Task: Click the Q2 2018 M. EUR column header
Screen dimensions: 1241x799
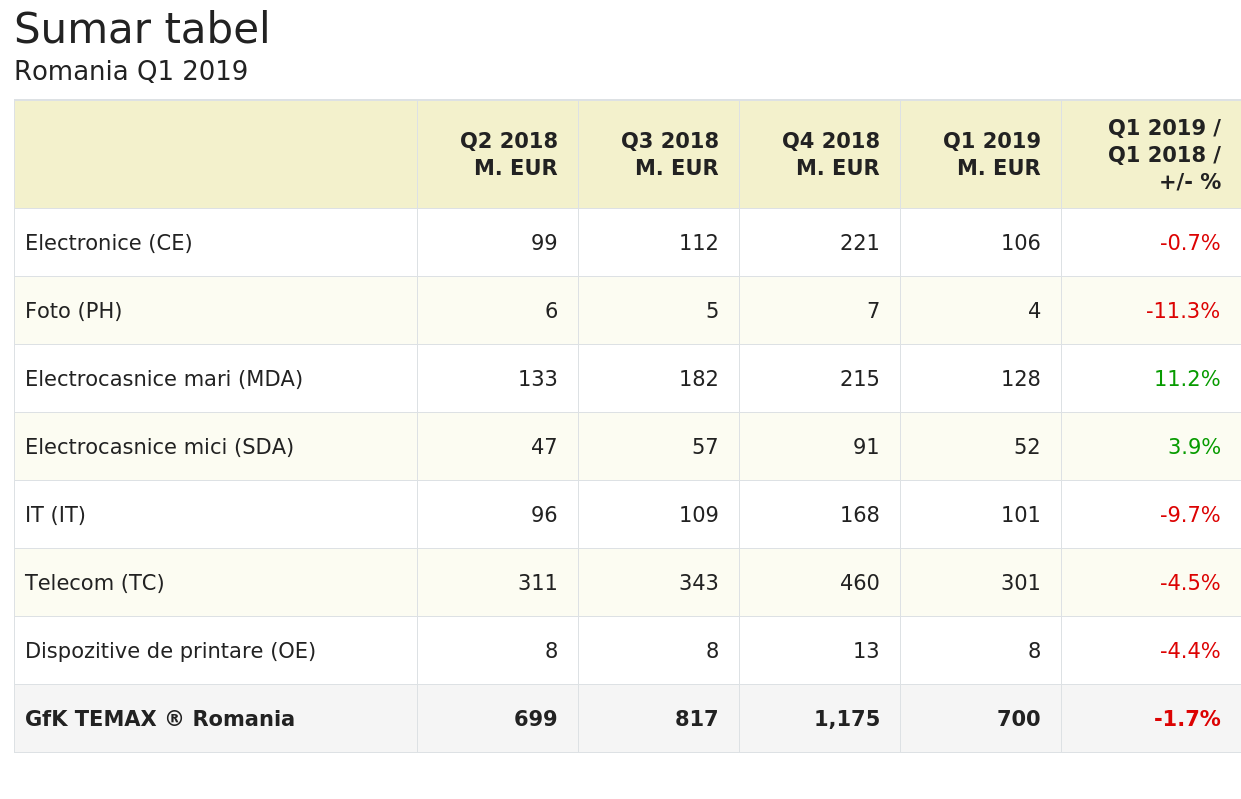Action: click(x=508, y=155)
